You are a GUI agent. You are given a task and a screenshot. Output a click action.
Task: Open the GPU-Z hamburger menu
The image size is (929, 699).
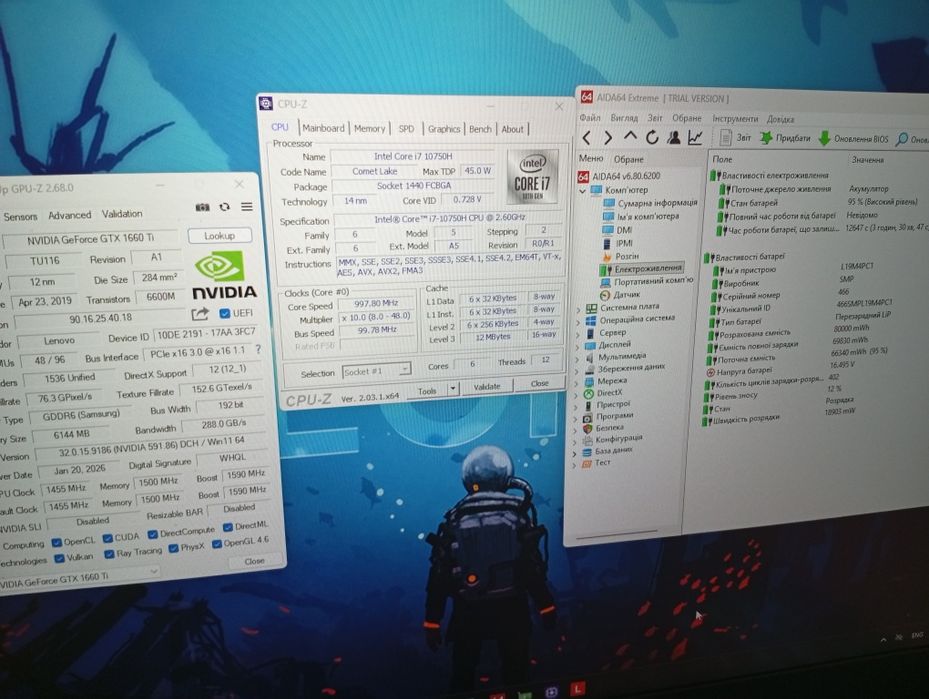pos(246,206)
